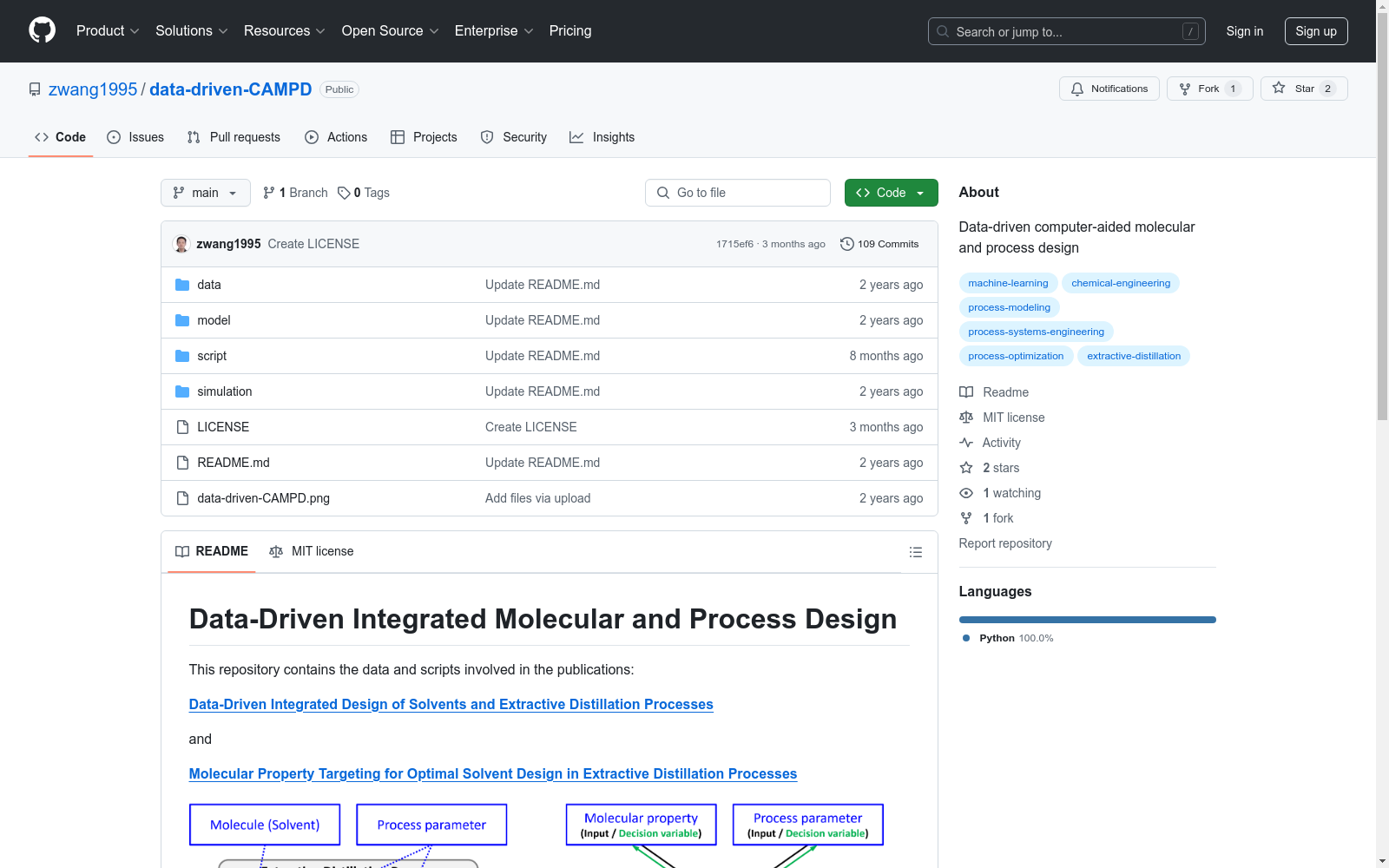Fork this repository
The height and width of the screenshot is (868, 1389).
[x=1210, y=89]
